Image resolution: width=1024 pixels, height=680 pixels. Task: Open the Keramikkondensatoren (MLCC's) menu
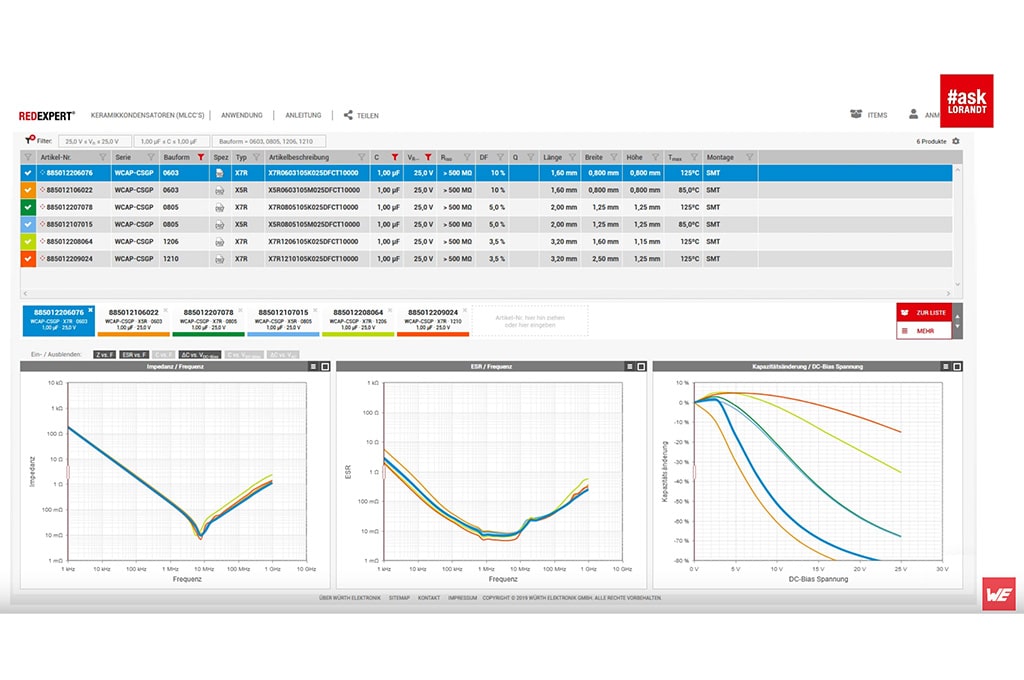tap(148, 115)
